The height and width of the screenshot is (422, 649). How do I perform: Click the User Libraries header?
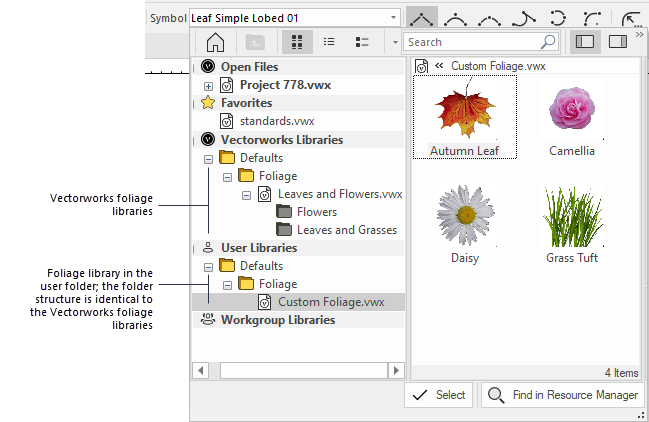[x=299, y=248]
